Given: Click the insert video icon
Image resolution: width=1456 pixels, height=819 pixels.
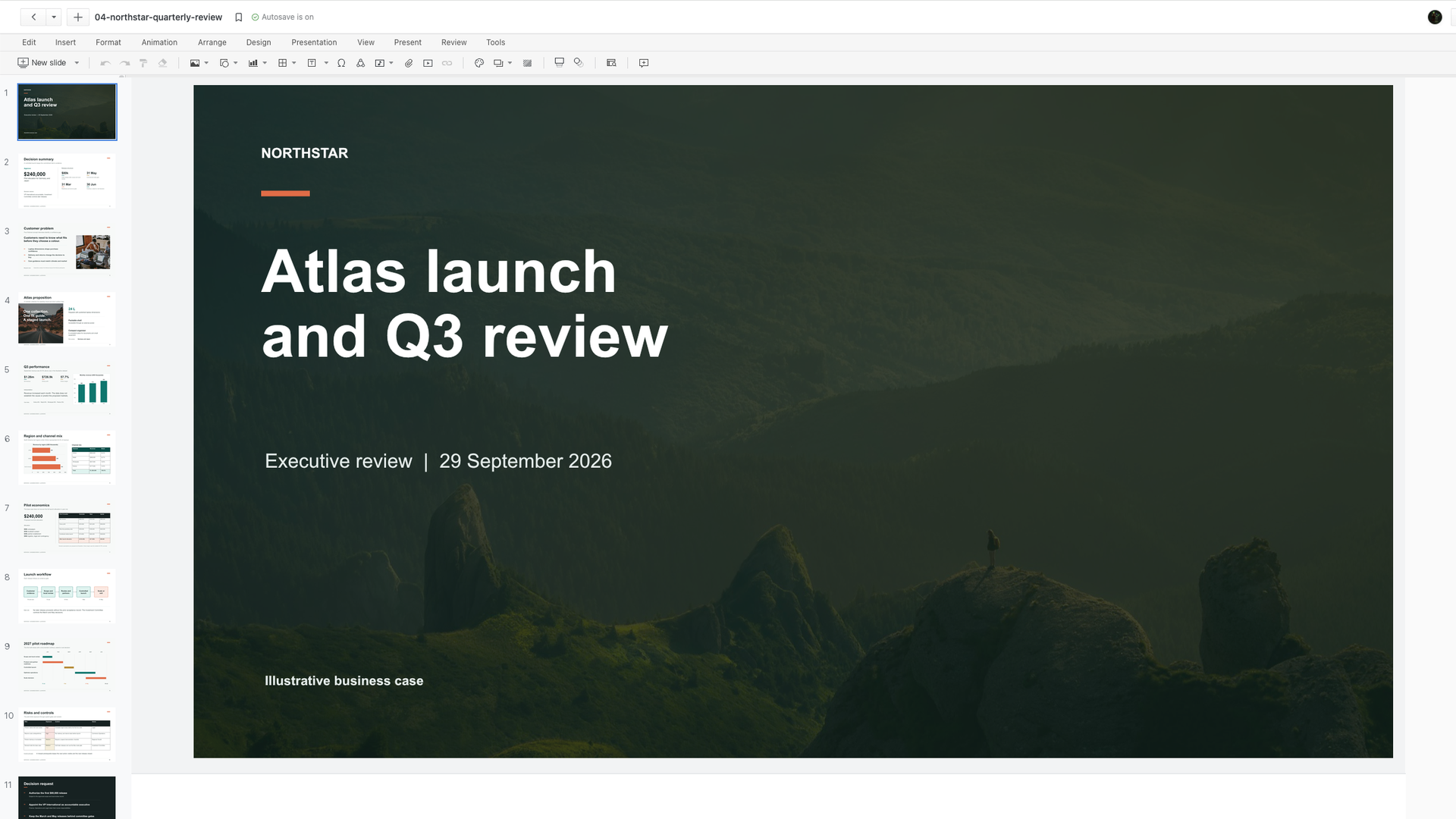Looking at the screenshot, I should 428,63.
